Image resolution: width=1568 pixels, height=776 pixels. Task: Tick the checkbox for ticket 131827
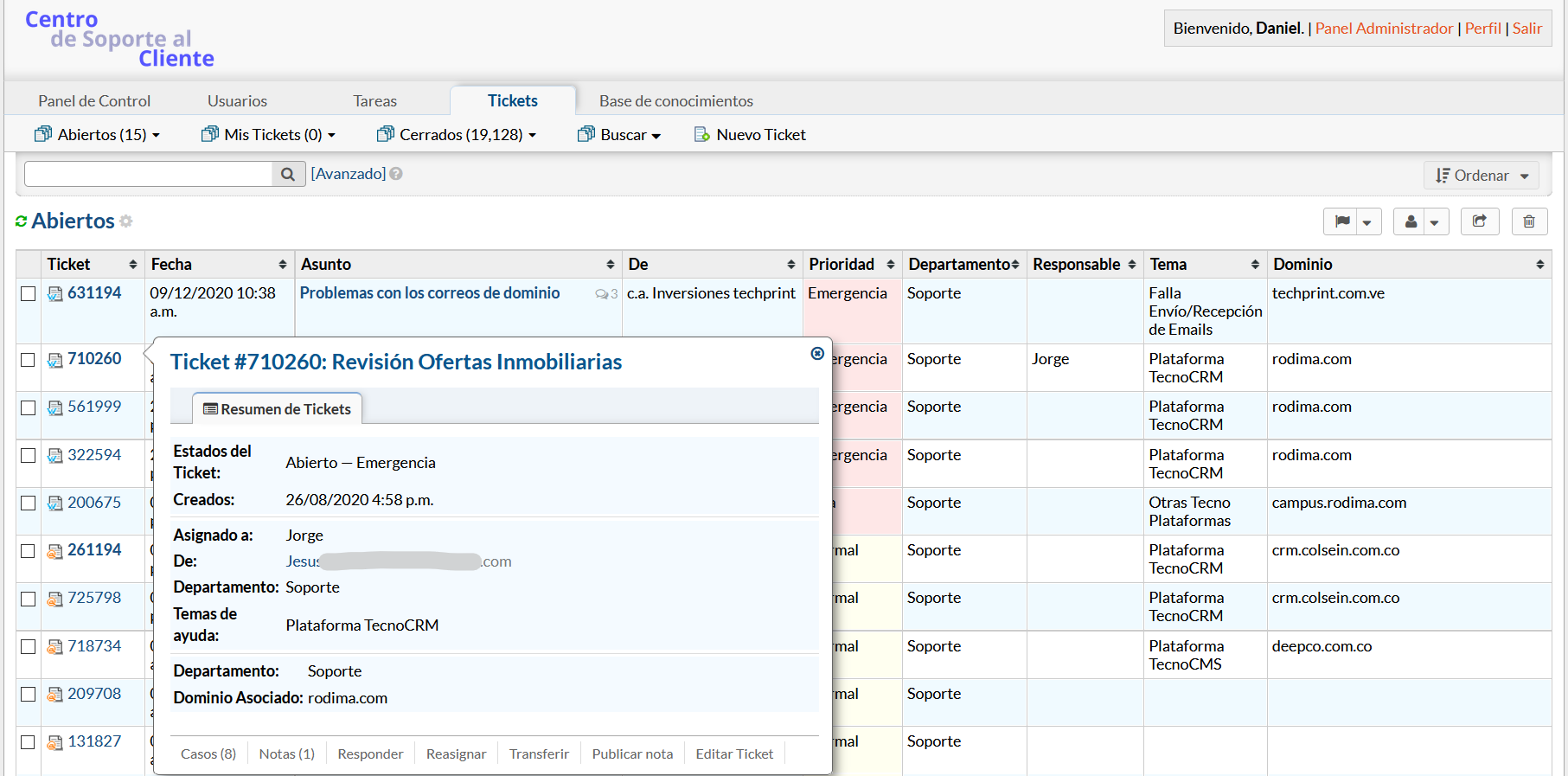point(29,741)
